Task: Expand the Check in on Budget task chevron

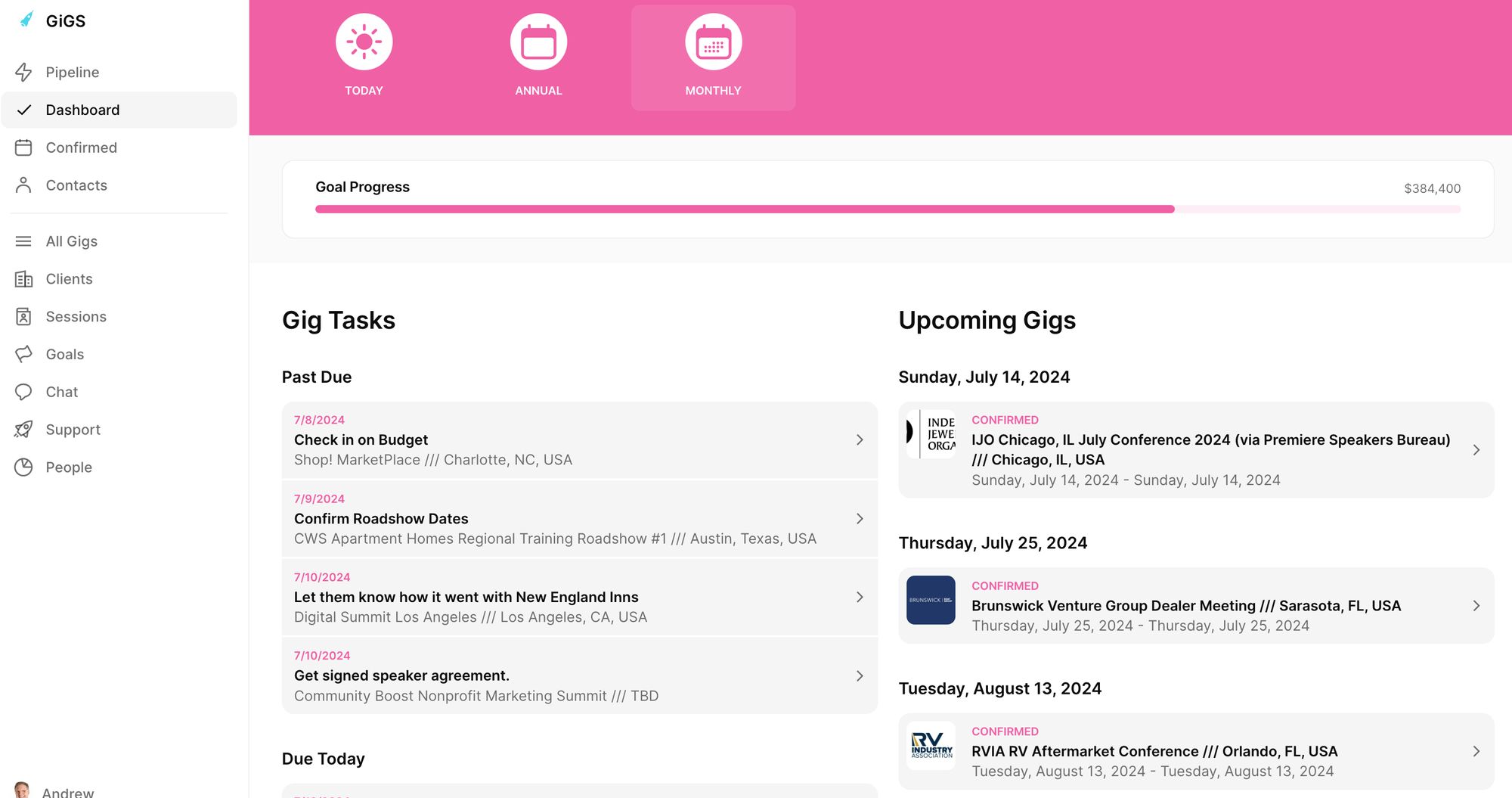Action: point(860,440)
